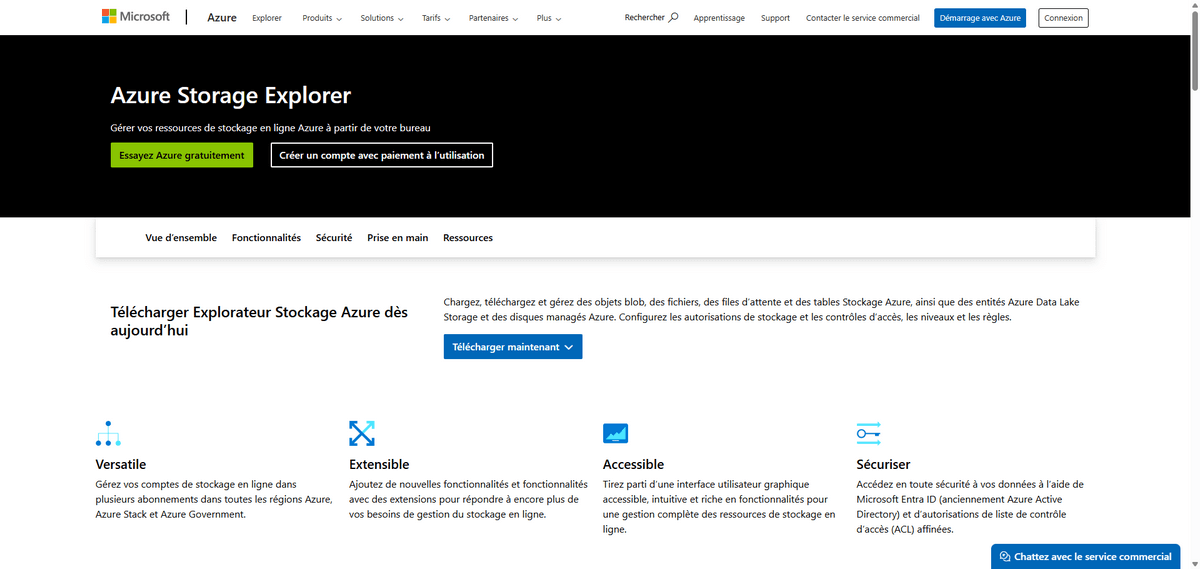Click Contacter le service commercial

coord(863,18)
